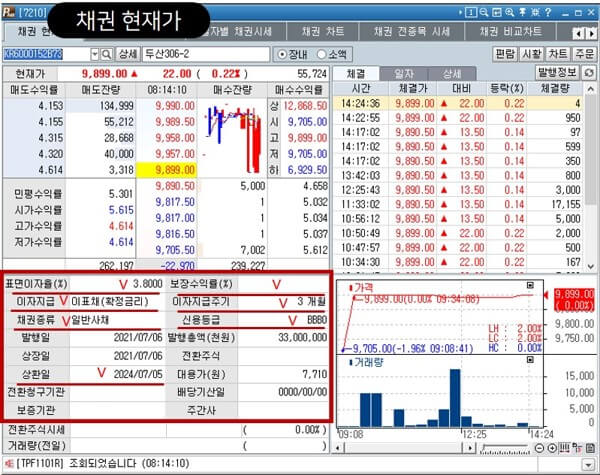Click the 매도잔량 column header
600x475 pixels.
coord(101,90)
